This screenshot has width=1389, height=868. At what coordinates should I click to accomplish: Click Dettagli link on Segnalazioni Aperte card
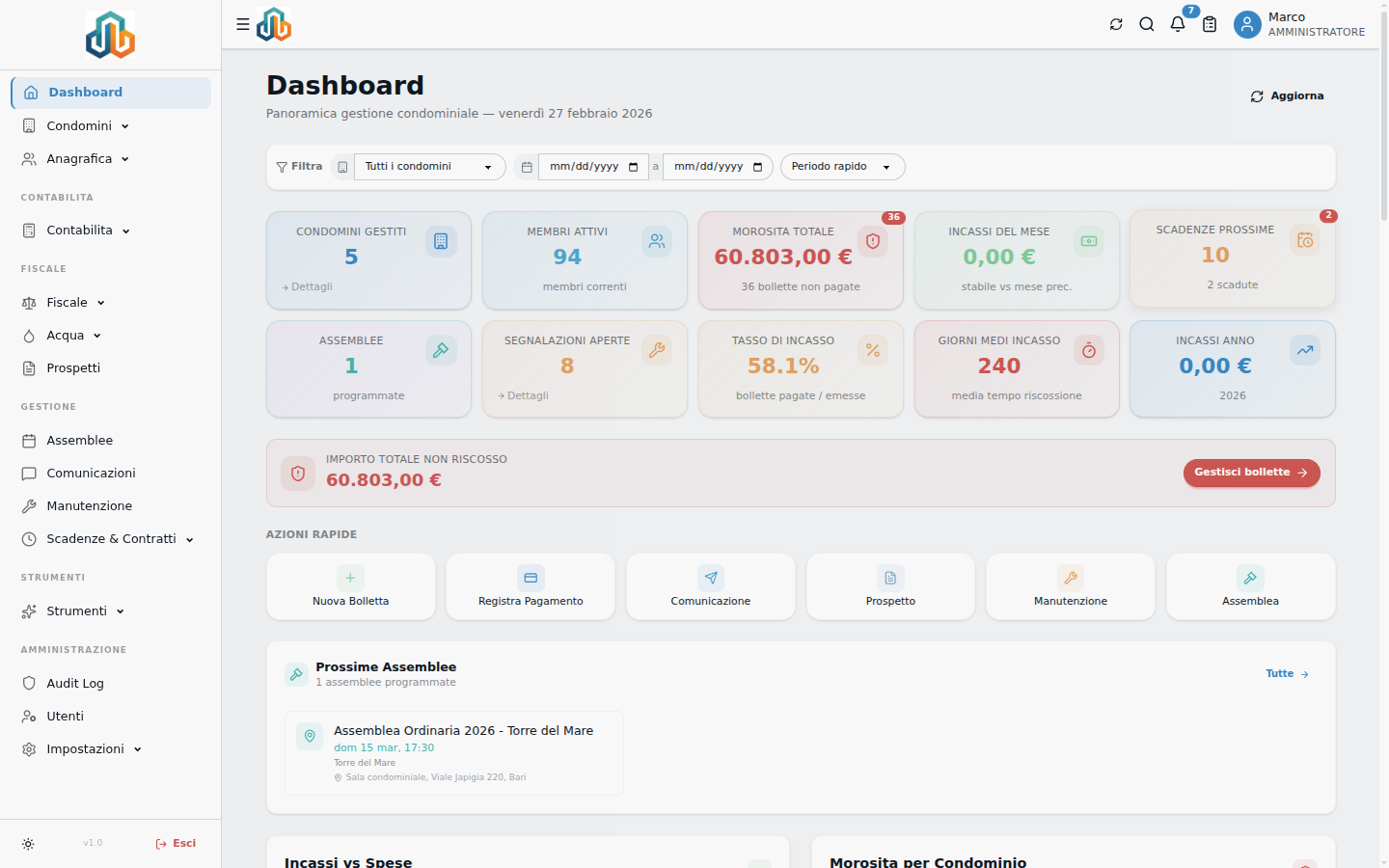coord(524,396)
